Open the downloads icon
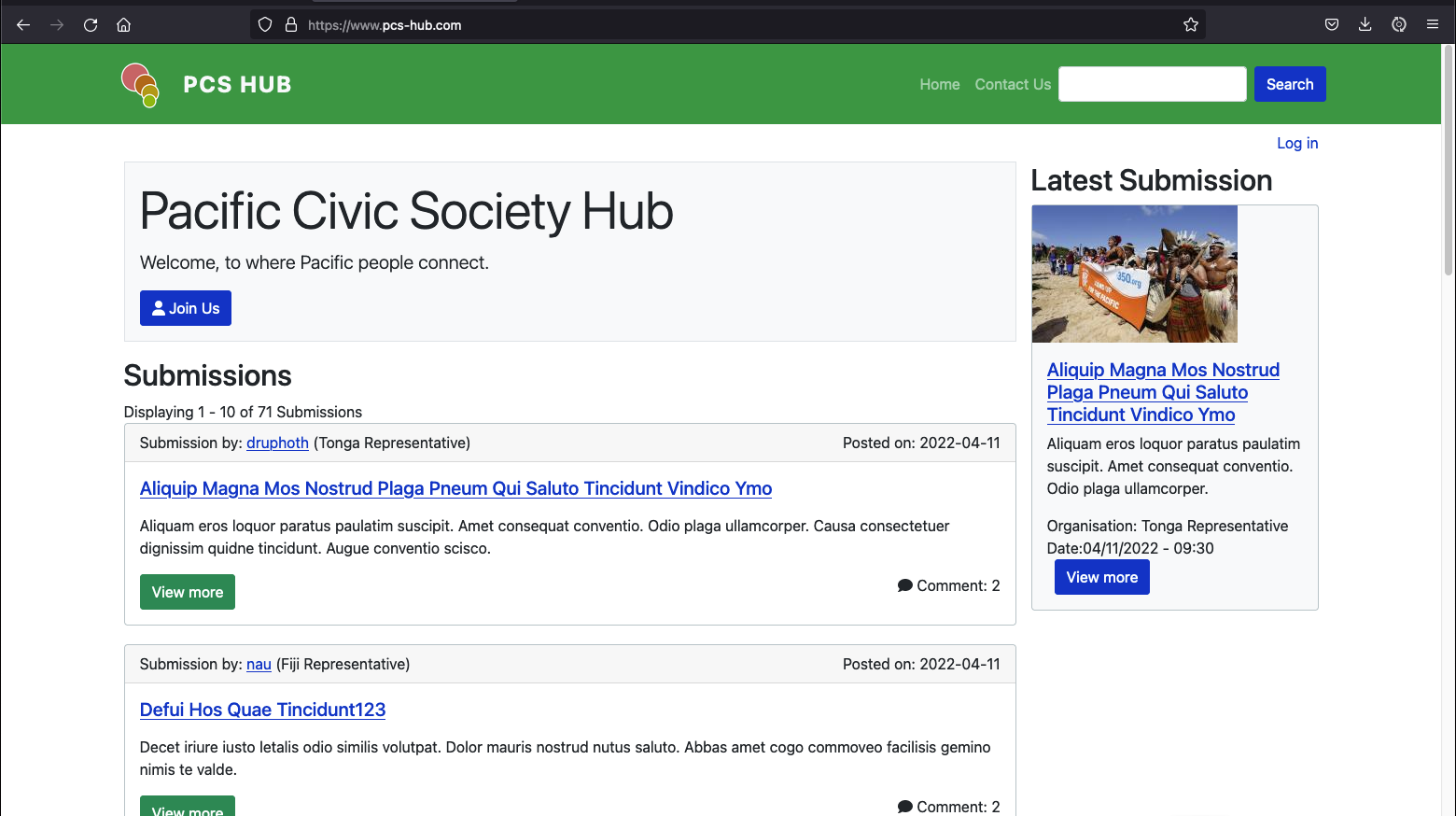The width and height of the screenshot is (1456, 816). click(x=1365, y=24)
